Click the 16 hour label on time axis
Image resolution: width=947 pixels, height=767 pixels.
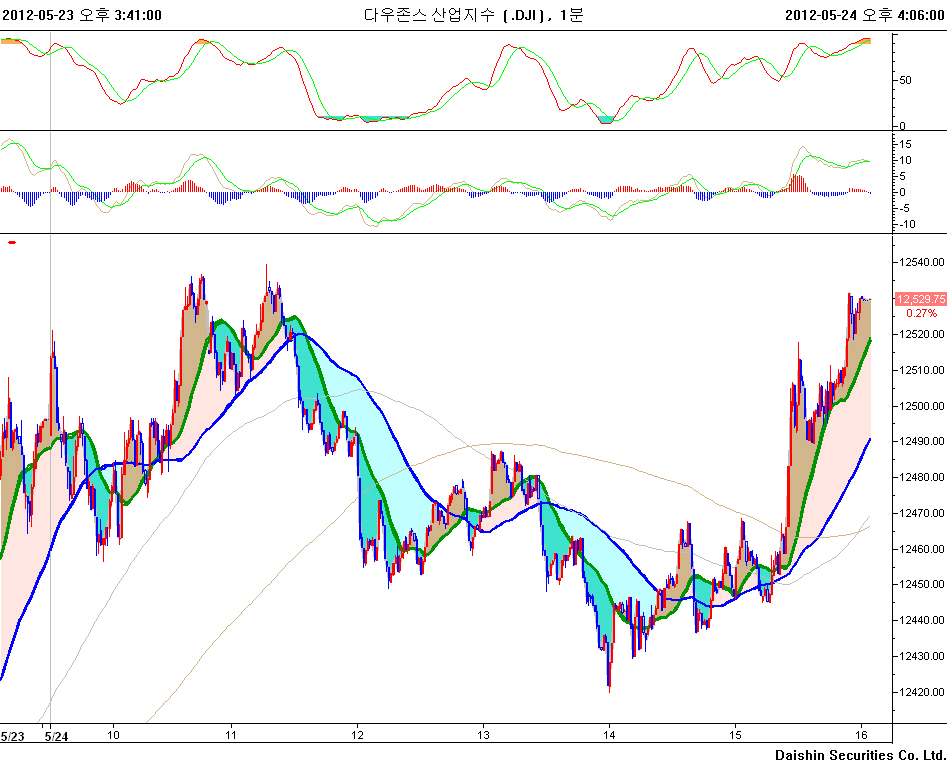point(861,733)
